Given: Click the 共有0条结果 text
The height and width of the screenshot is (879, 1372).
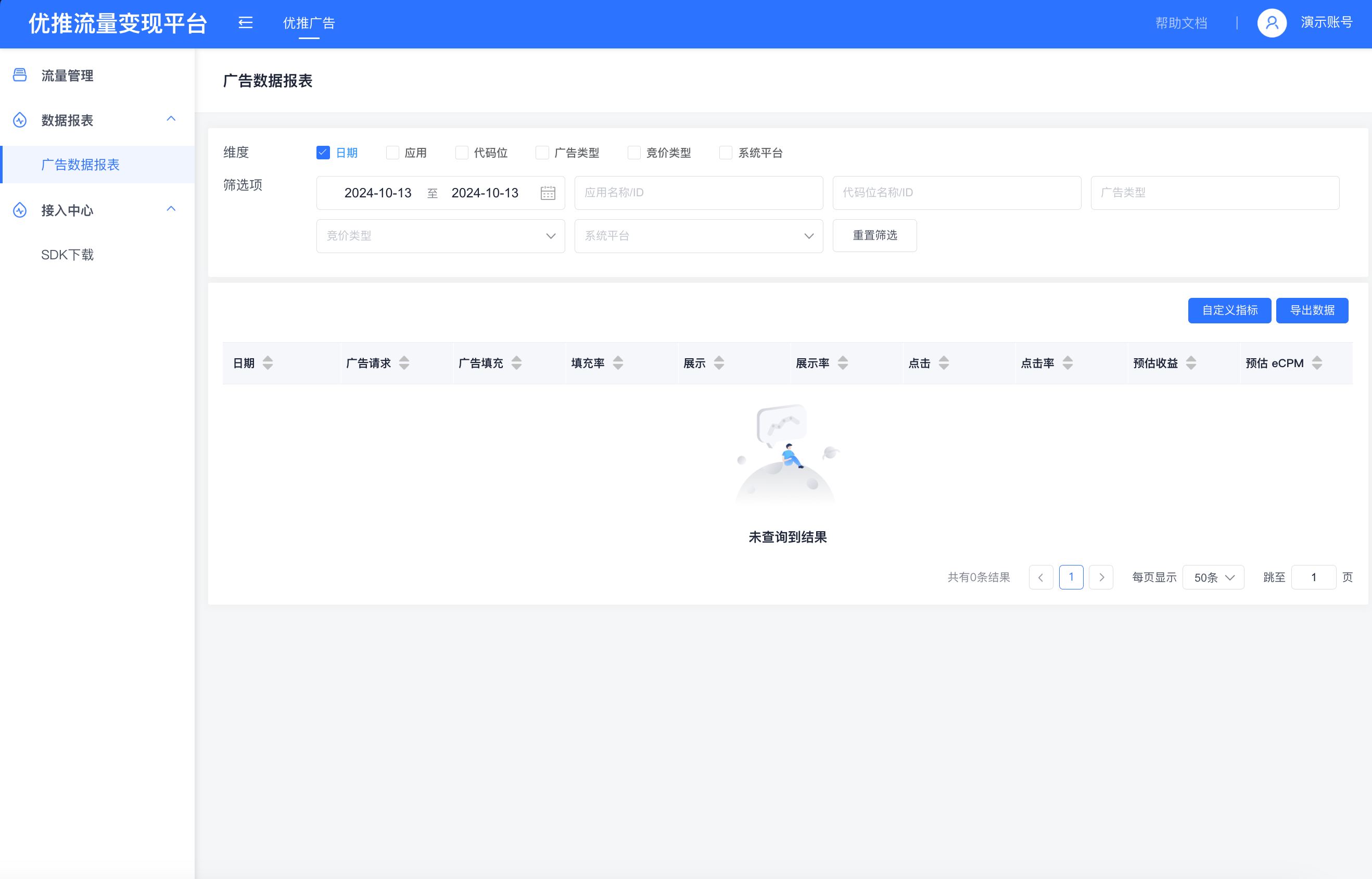Looking at the screenshot, I should pyautogui.click(x=979, y=577).
